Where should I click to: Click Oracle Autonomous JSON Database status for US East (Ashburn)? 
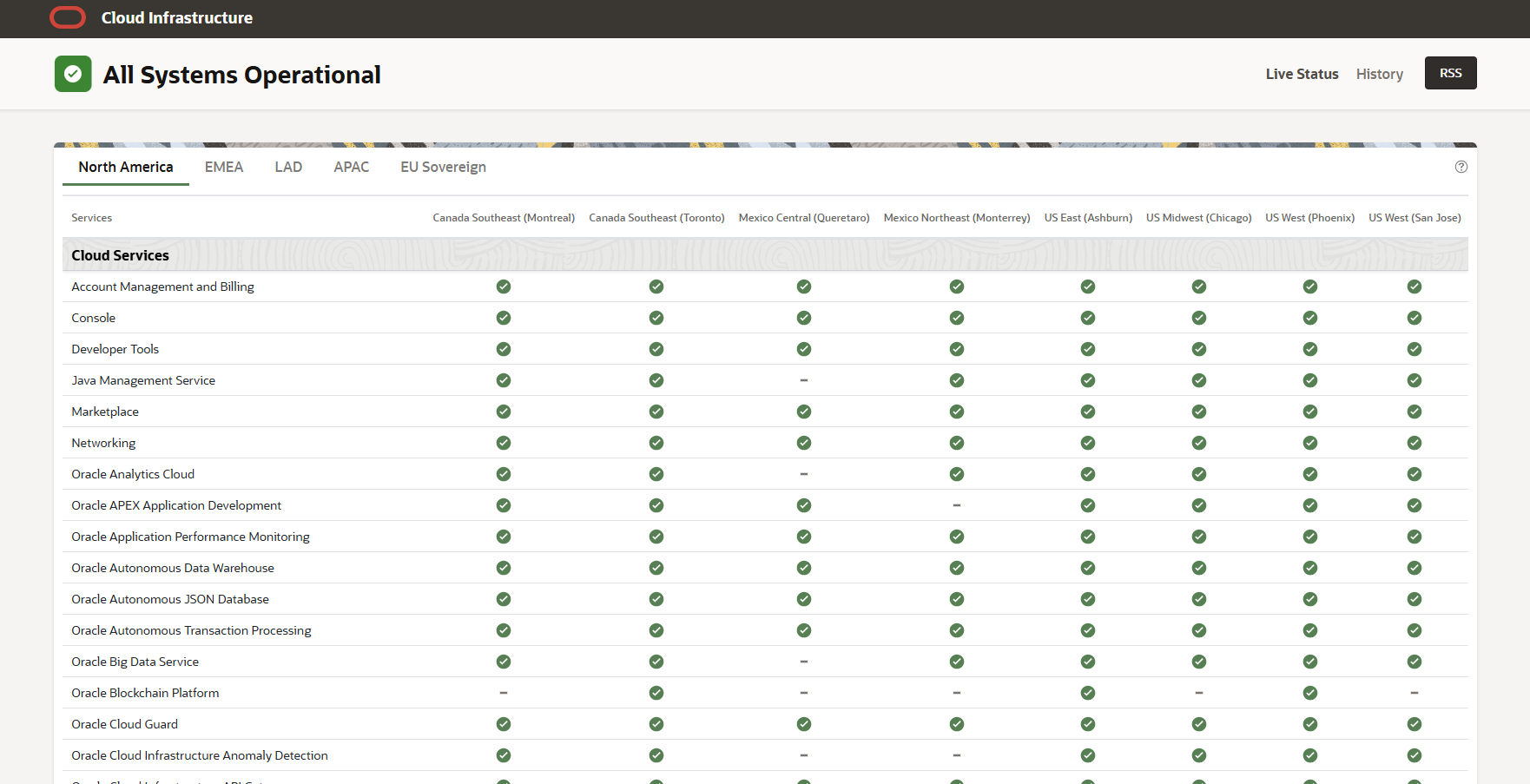[x=1088, y=599]
